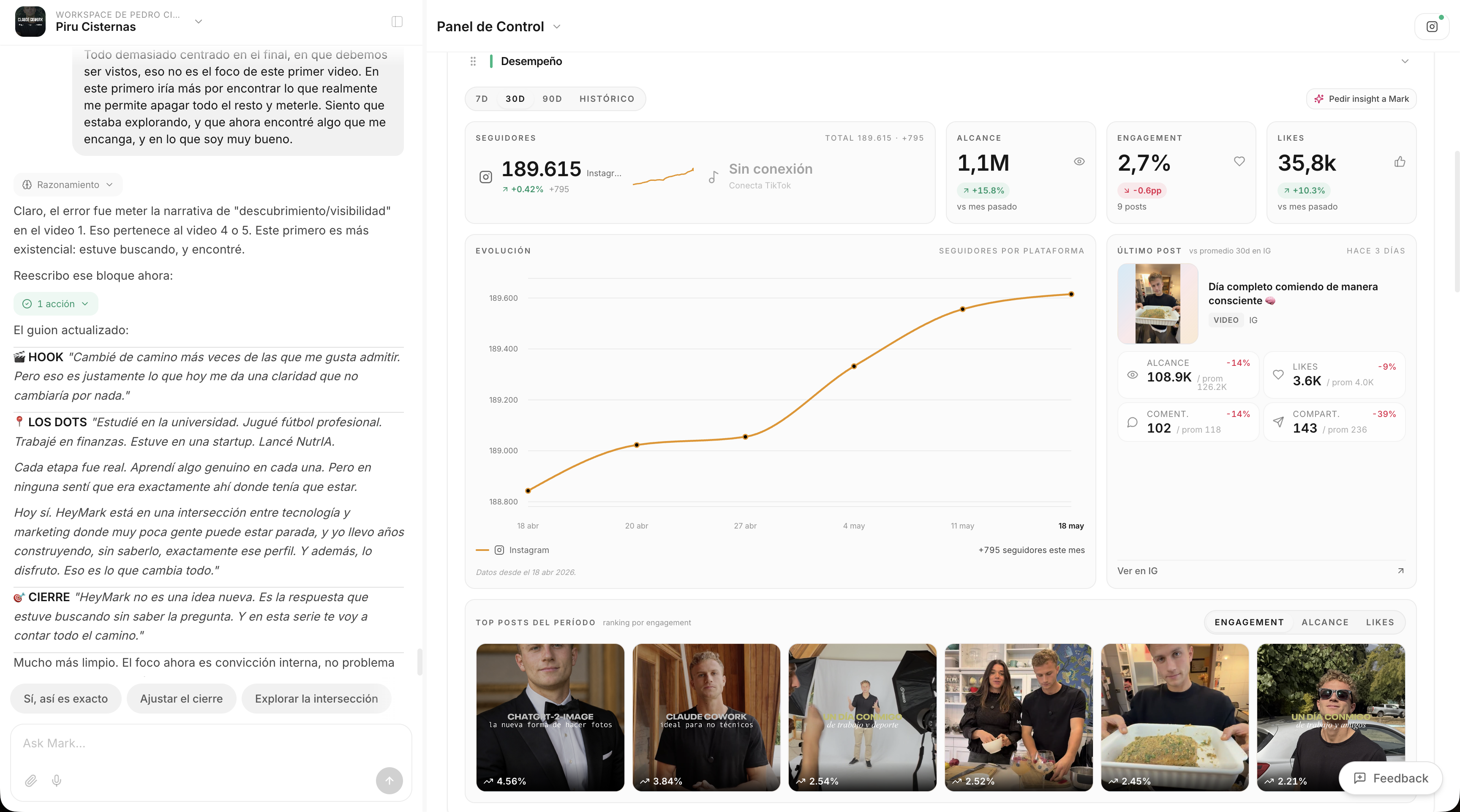Image resolution: width=1460 pixels, height=812 pixels.
Task: Open the 2.54% studio top post
Action: pos(862,717)
